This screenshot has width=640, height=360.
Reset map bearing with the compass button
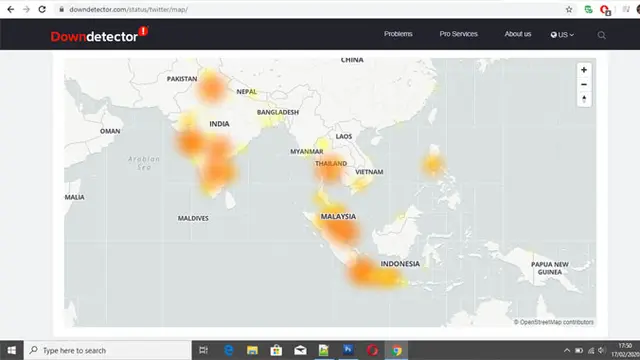tap(584, 99)
